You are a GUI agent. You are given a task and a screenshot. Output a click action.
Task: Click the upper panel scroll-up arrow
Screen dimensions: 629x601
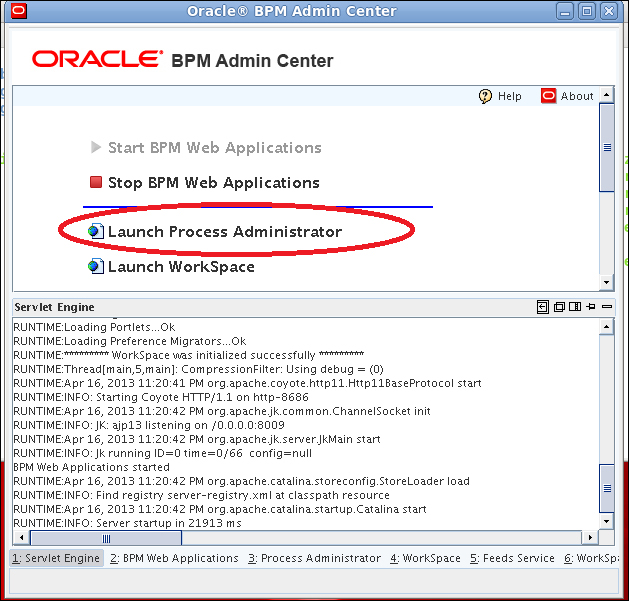pos(607,95)
